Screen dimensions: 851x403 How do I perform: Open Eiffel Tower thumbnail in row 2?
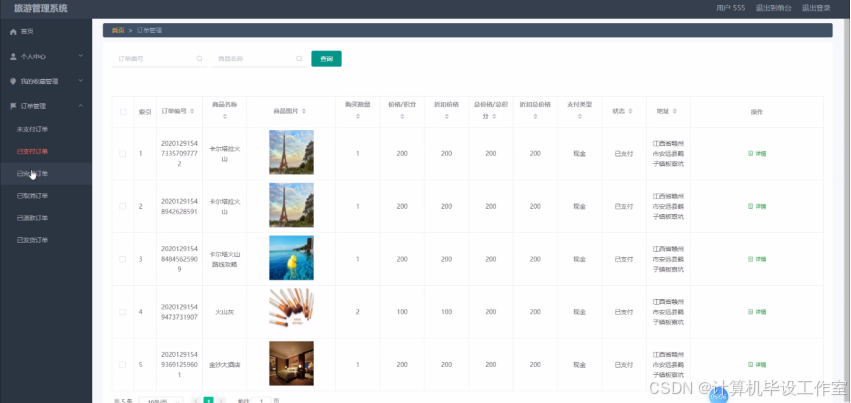[291, 205]
